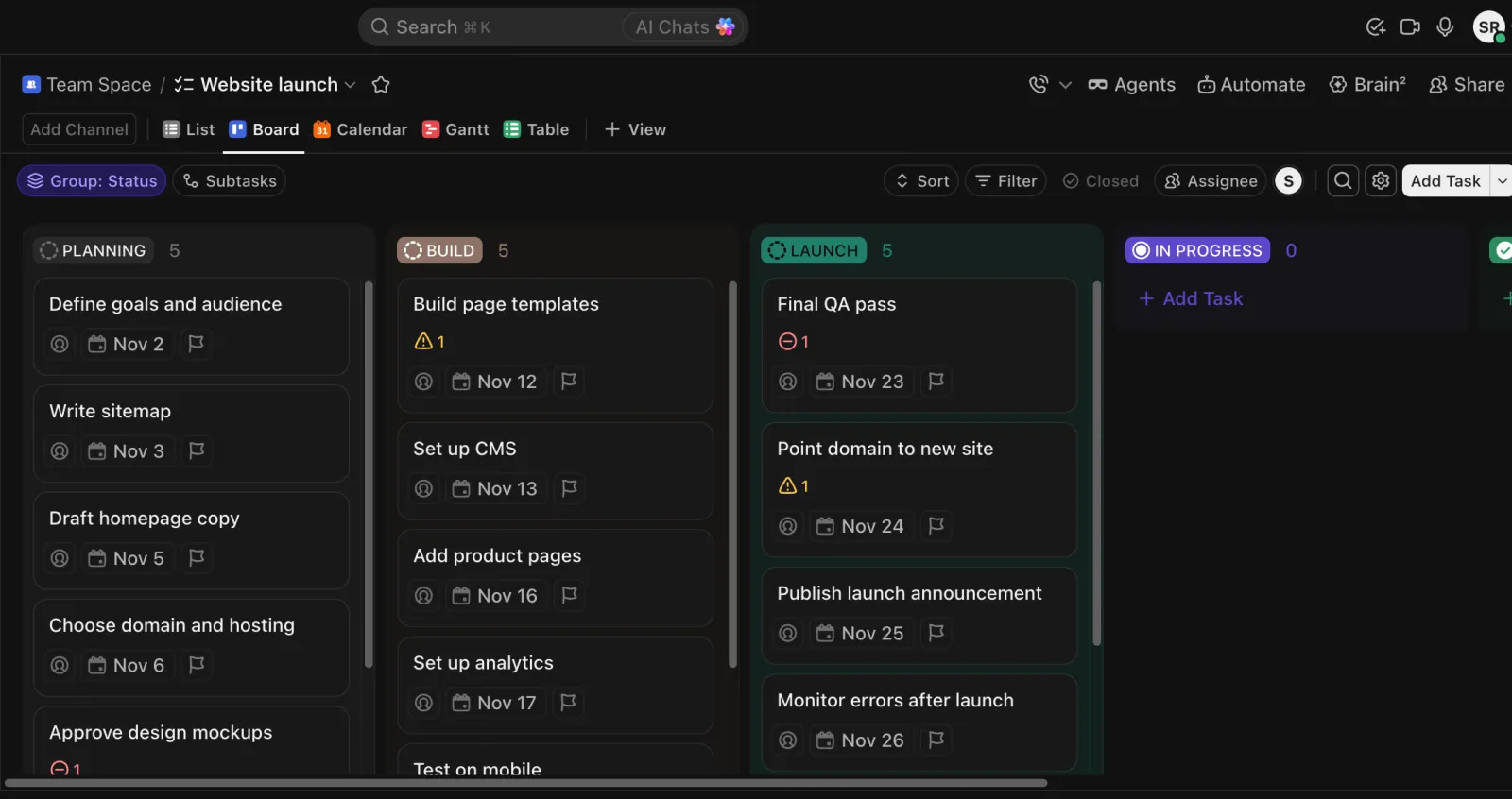Click the horizontal board scrollbar

tap(526, 783)
